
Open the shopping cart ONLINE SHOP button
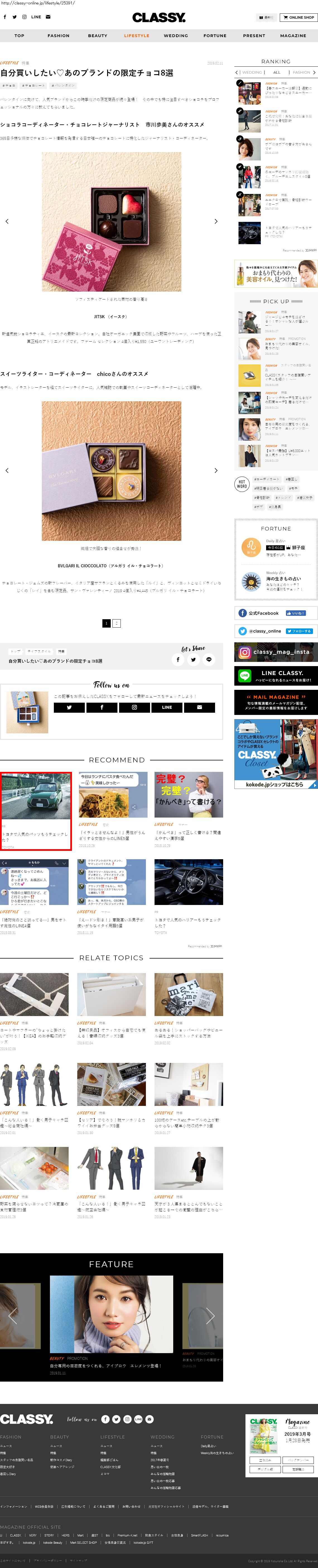pyautogui.click(x=298, y=18)
